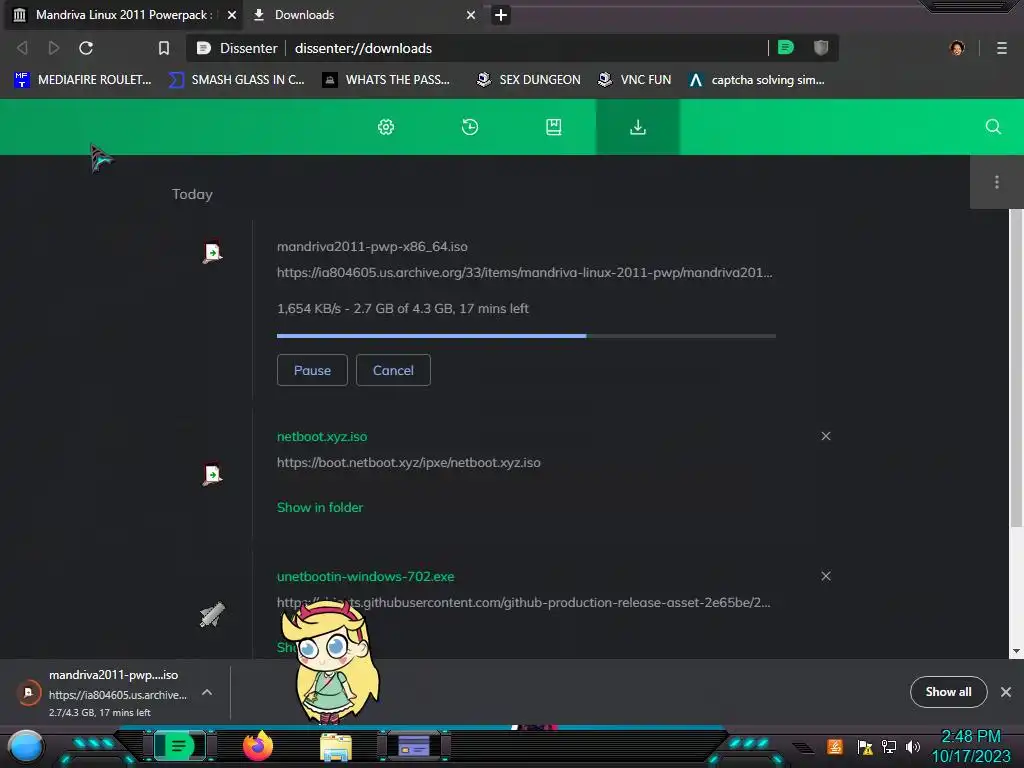
Task: Click the search downloads magnifier icon
Action: 993,127
